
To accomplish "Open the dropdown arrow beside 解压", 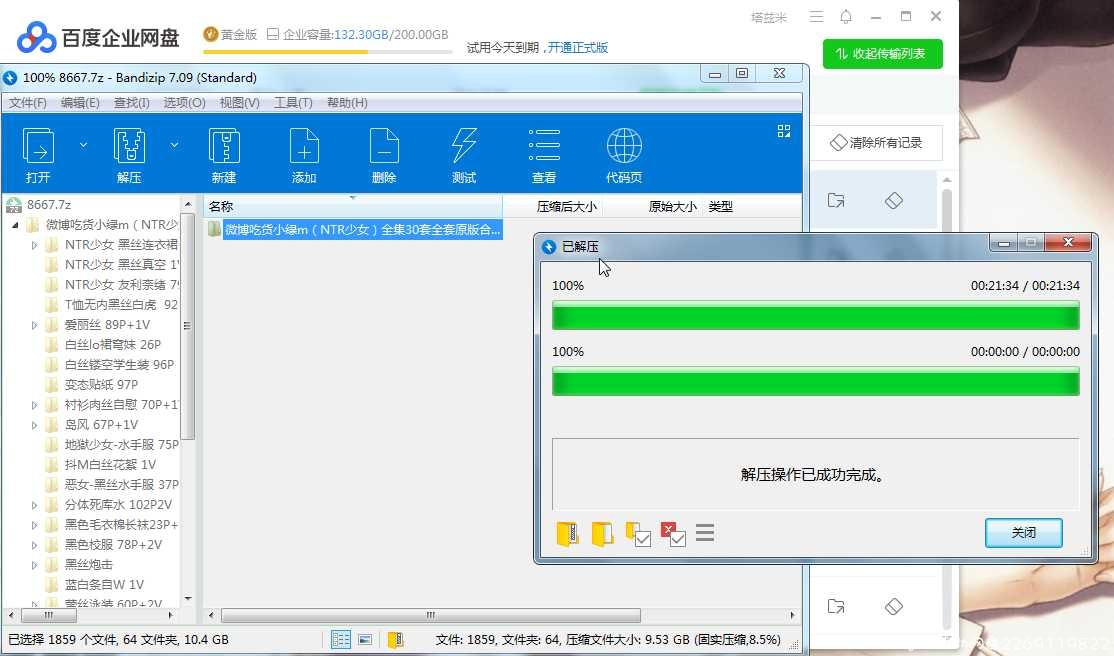I will coord(174,145).
